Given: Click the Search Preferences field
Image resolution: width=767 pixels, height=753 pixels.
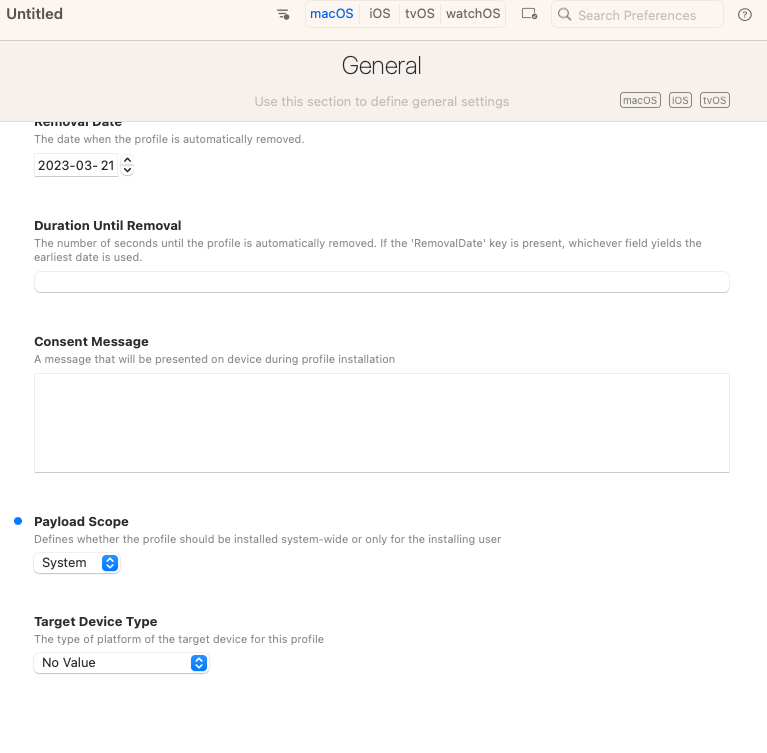Looking at the screenshot, I should 645,15.
